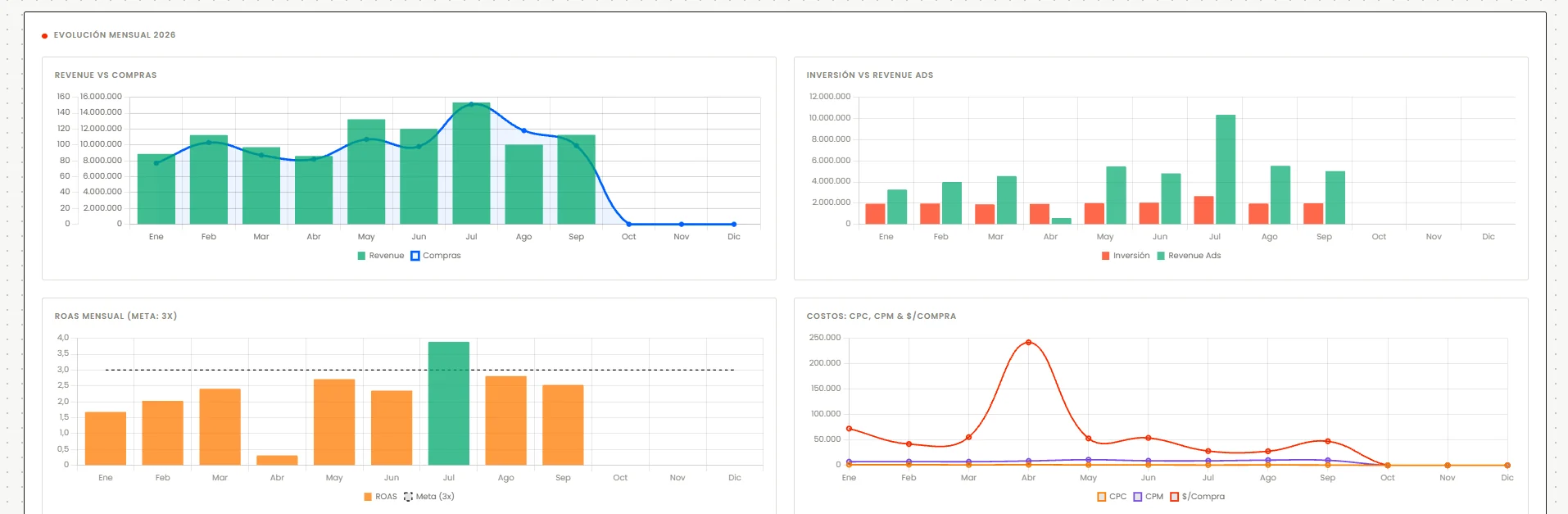Toggle the Revenue Ads legend entry
The width and height of the screenshot is (1568, 514).
click(1189, 256)
